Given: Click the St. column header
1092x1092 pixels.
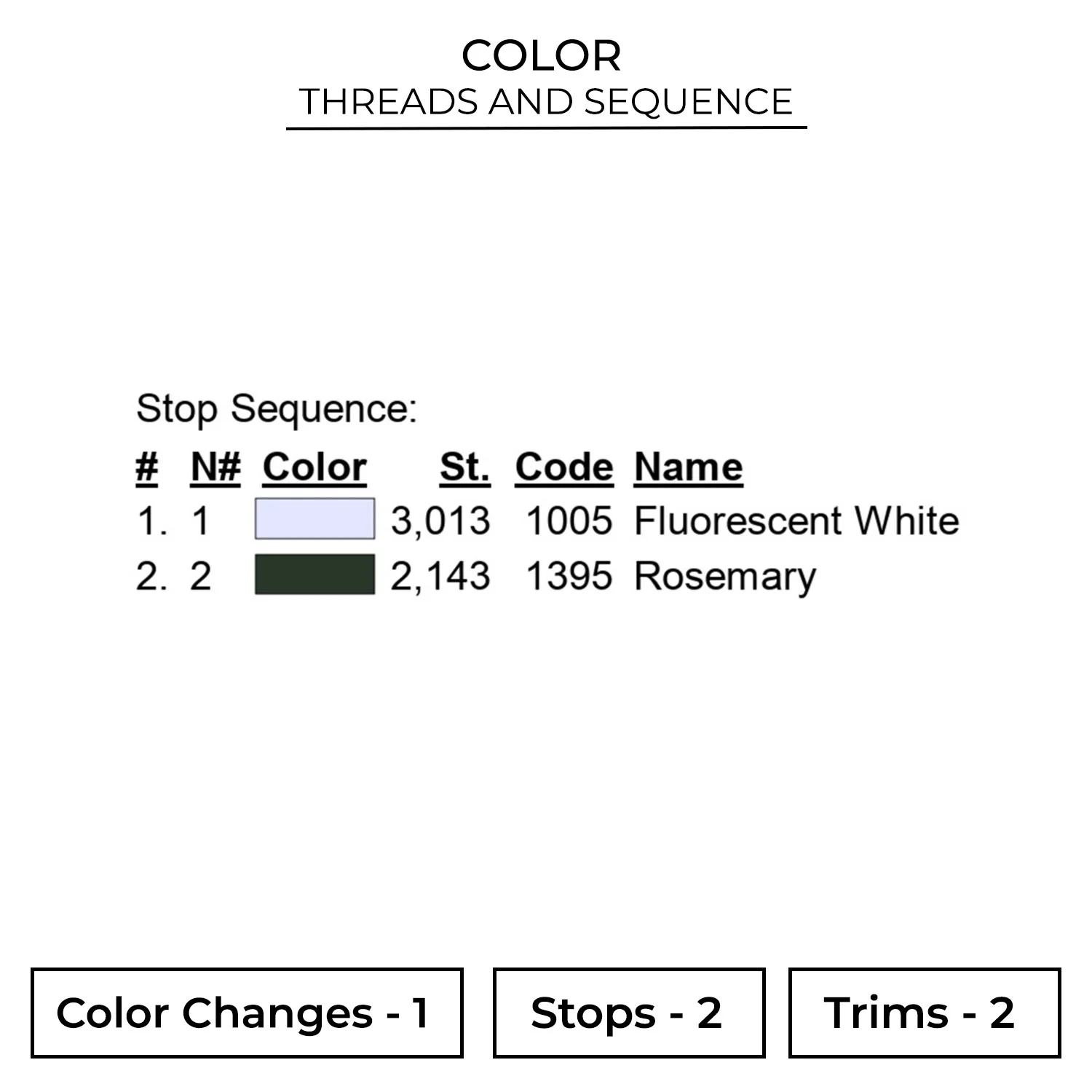Looking at the screenshot, I should coord(464,467).
